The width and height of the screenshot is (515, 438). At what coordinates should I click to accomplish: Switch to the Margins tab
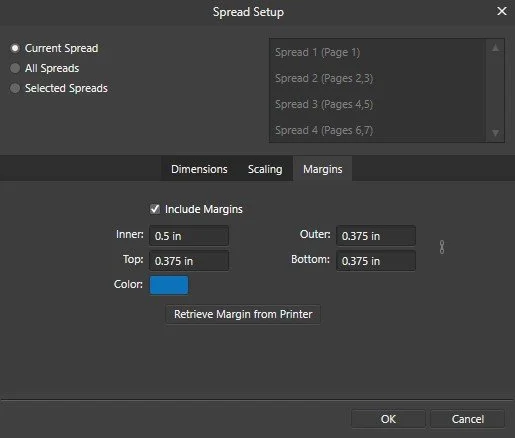[323, 169]
